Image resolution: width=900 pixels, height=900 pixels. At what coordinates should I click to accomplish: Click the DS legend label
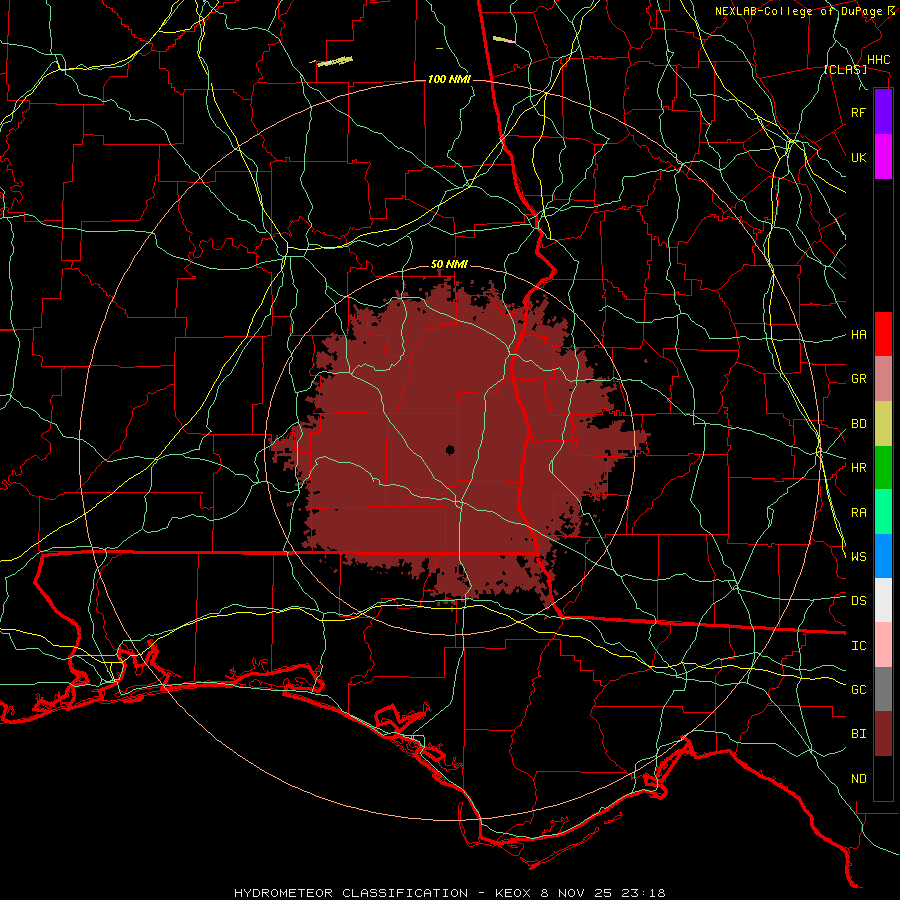858,601
